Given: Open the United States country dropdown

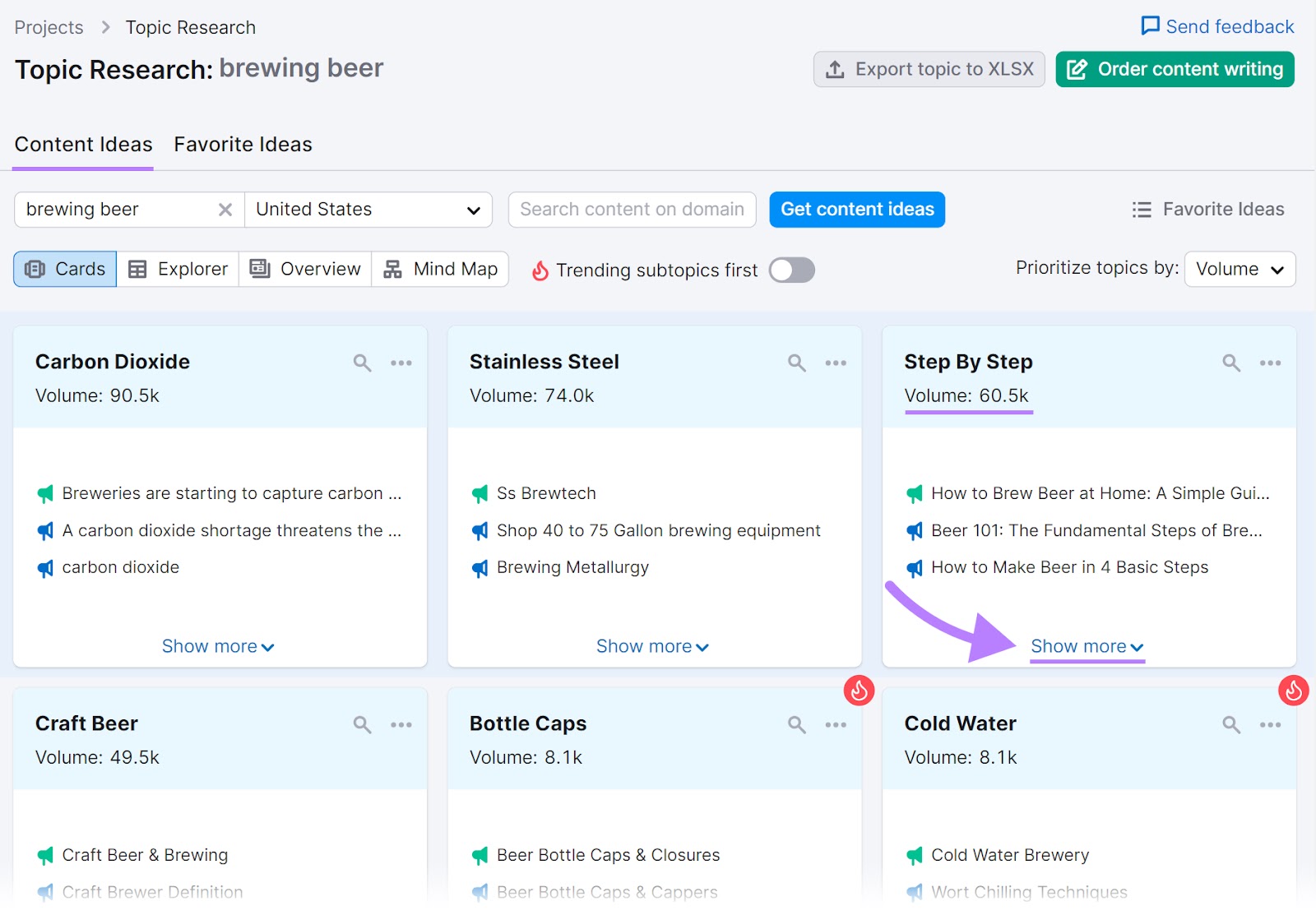Looking at the screenshot, I should (368, 210).
